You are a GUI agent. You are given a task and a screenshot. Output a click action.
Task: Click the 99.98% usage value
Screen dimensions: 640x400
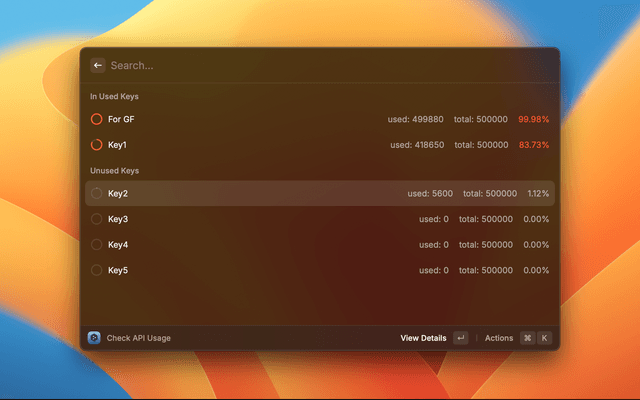coord(533,119)
